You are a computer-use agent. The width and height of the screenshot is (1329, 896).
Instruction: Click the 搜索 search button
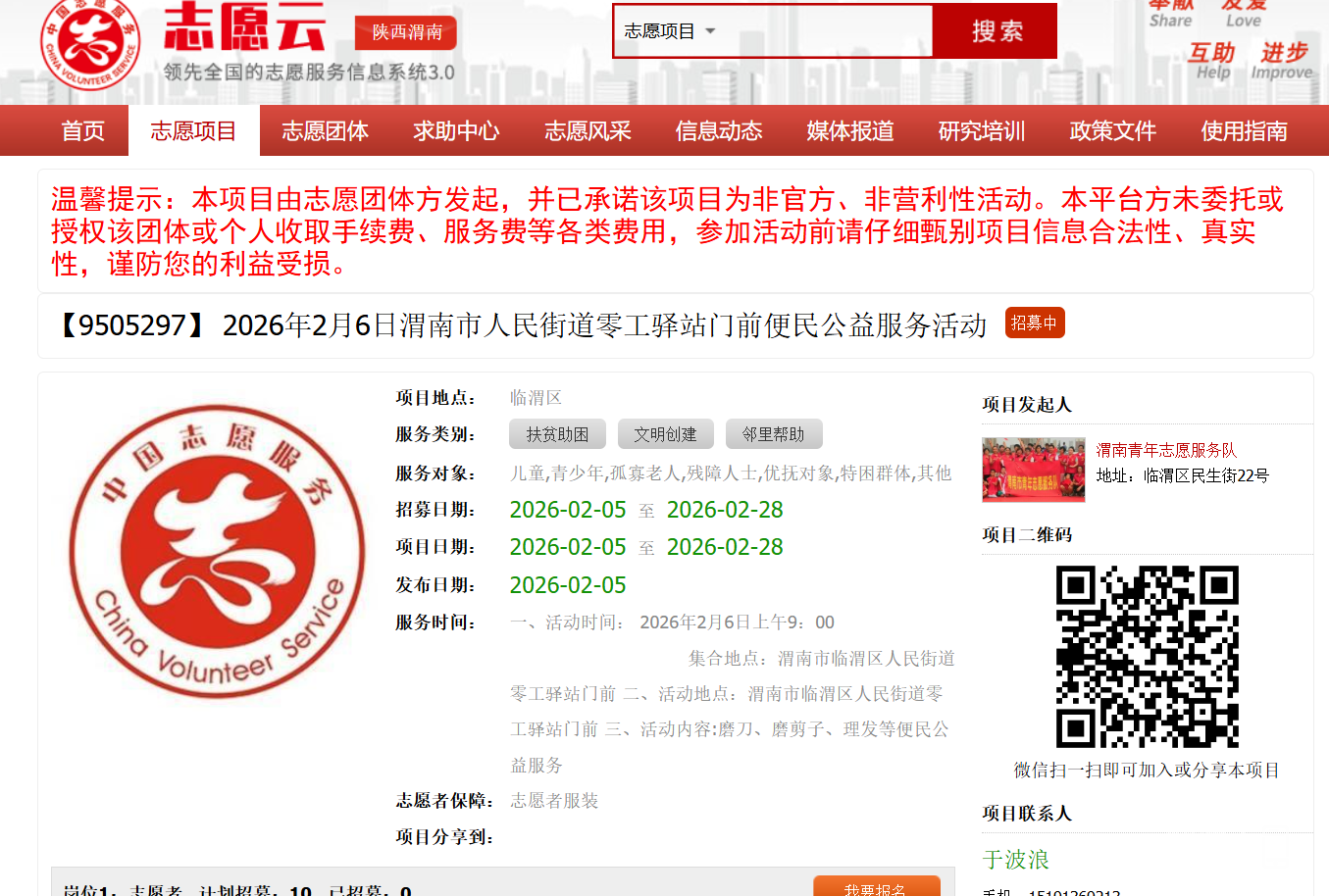994,31
